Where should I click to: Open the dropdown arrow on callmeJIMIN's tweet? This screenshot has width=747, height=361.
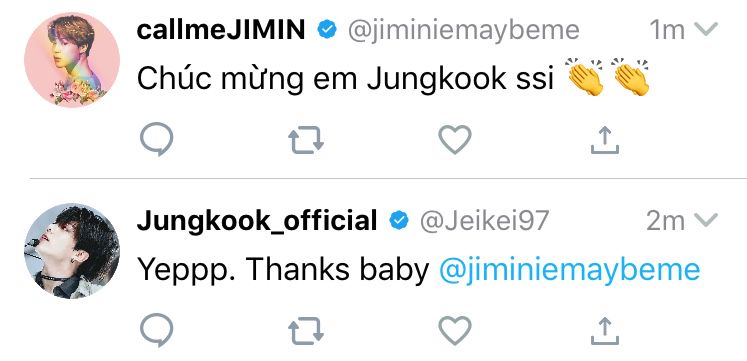click(706, 30)
